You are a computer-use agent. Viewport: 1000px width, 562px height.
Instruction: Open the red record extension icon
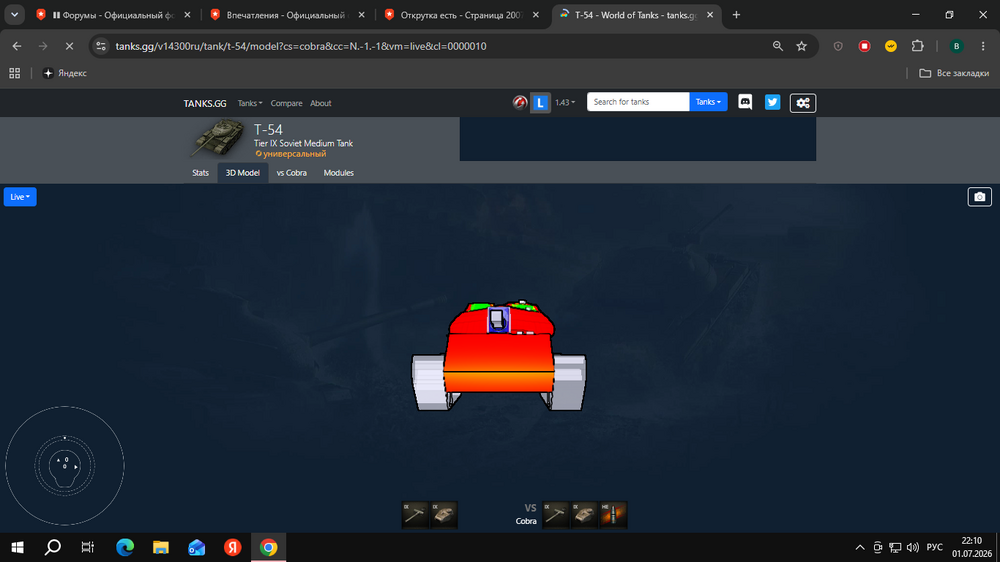(x=864, y=46)
